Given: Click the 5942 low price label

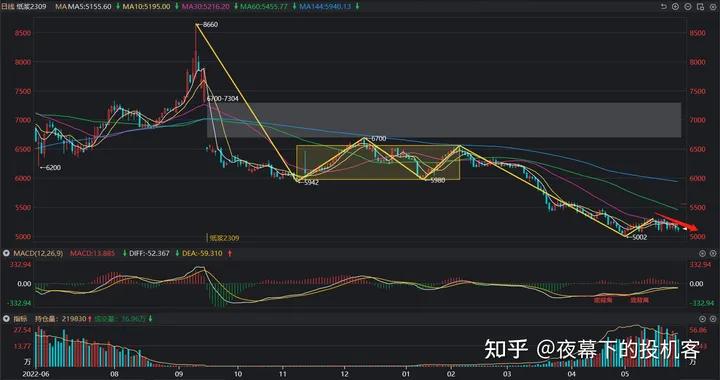Looking at the screenshot, I should tap(311, 182).
